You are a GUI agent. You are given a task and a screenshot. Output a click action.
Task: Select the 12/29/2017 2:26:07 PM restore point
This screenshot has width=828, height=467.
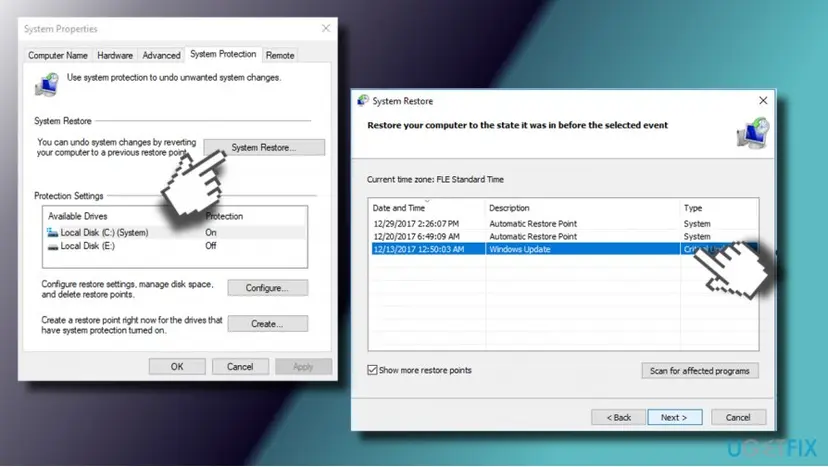click(563, 224)
